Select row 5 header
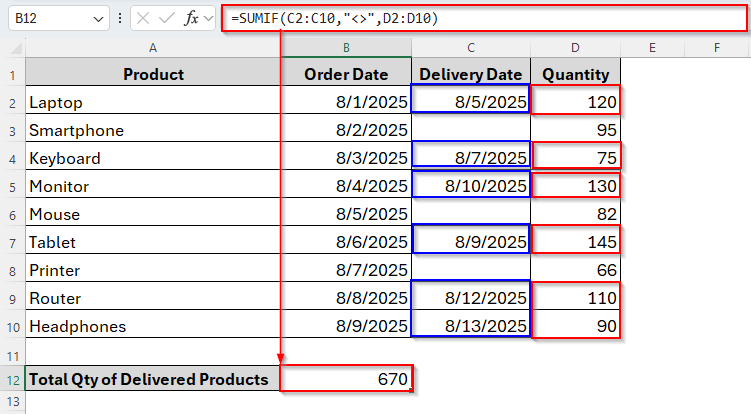Viewport: 751px width, 414px height. pos(12,186)
